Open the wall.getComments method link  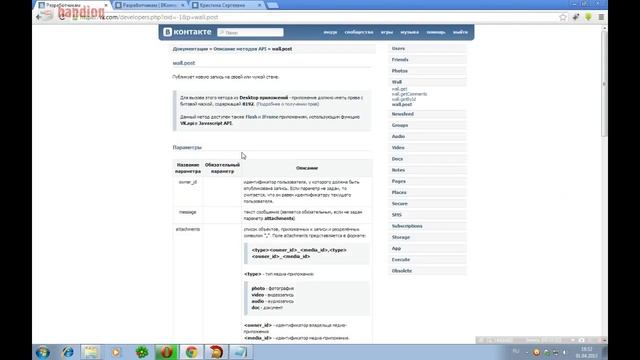(409, 94)
